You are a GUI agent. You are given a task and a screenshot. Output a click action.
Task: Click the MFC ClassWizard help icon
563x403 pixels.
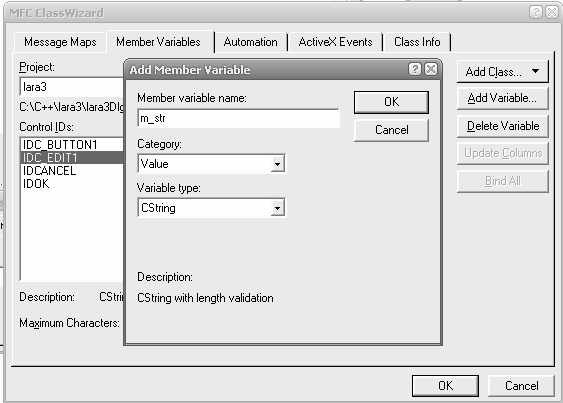click(x=536, y=12)
